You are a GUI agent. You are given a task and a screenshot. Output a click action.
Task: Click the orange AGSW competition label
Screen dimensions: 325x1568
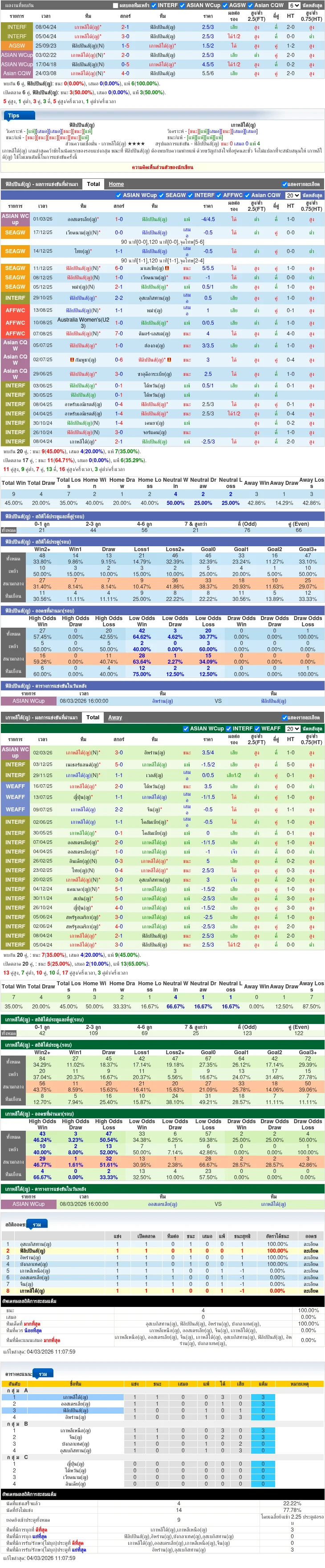(16, 46)
